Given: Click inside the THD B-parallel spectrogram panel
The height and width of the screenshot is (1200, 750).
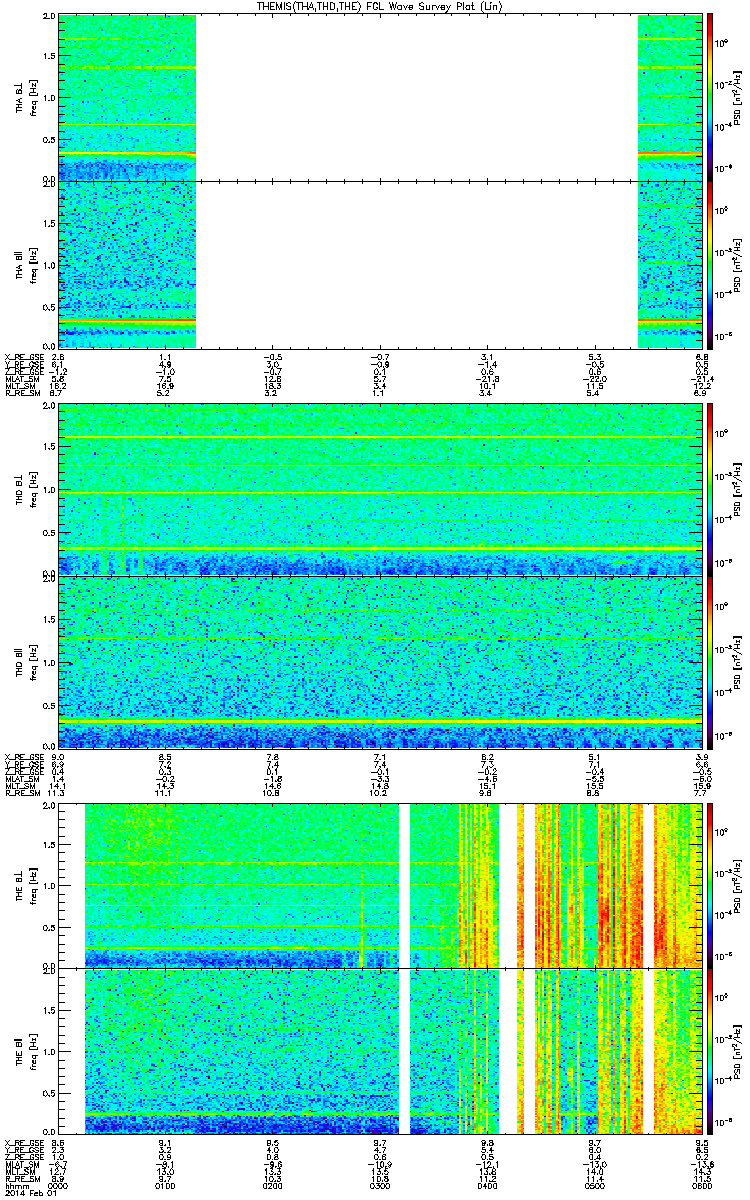Looking at the screenshot, I should [381, 661].
